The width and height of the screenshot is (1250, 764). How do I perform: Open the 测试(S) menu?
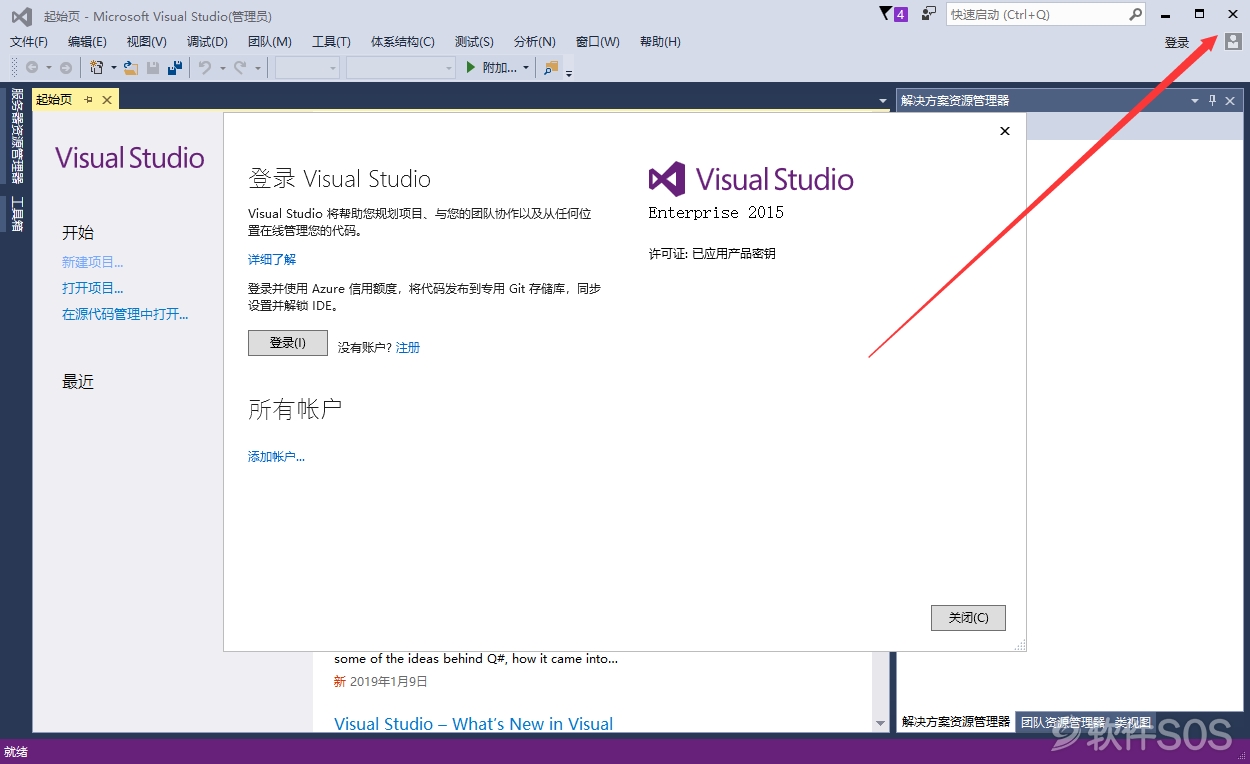tap(474, 42)
